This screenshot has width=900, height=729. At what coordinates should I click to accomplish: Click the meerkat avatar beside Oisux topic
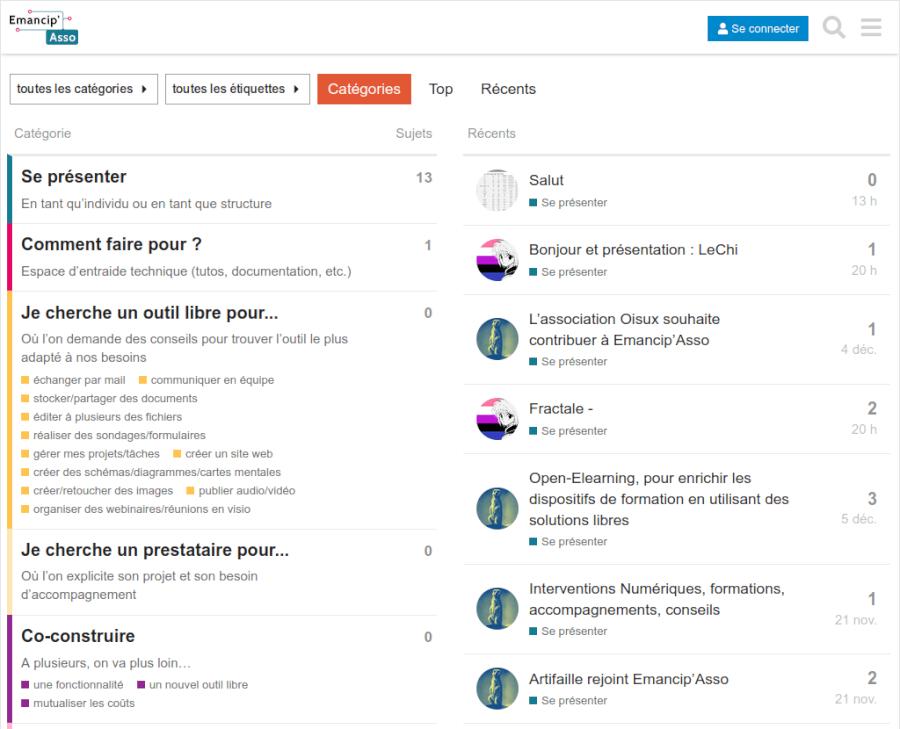(x=497, y=339)
